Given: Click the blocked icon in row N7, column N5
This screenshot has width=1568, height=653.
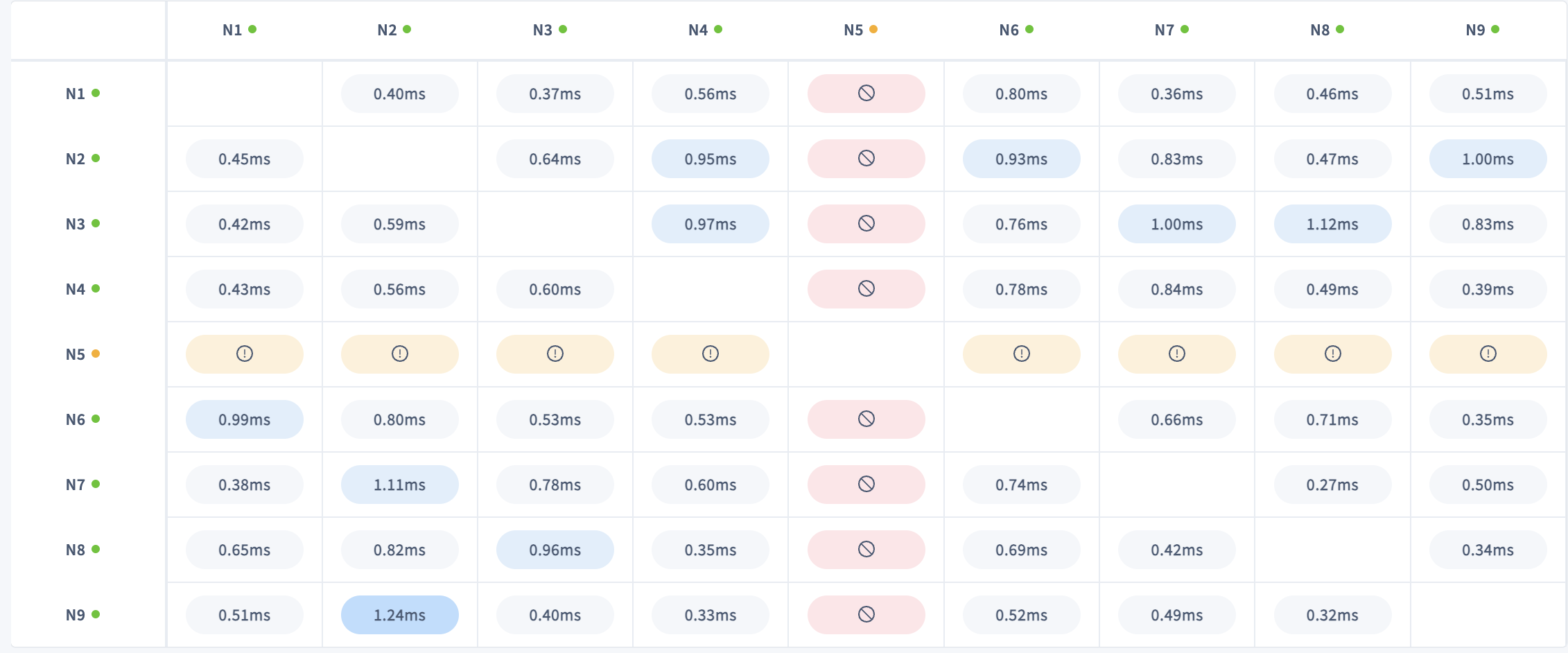Looking at the screenshot, I should [866, 485].
